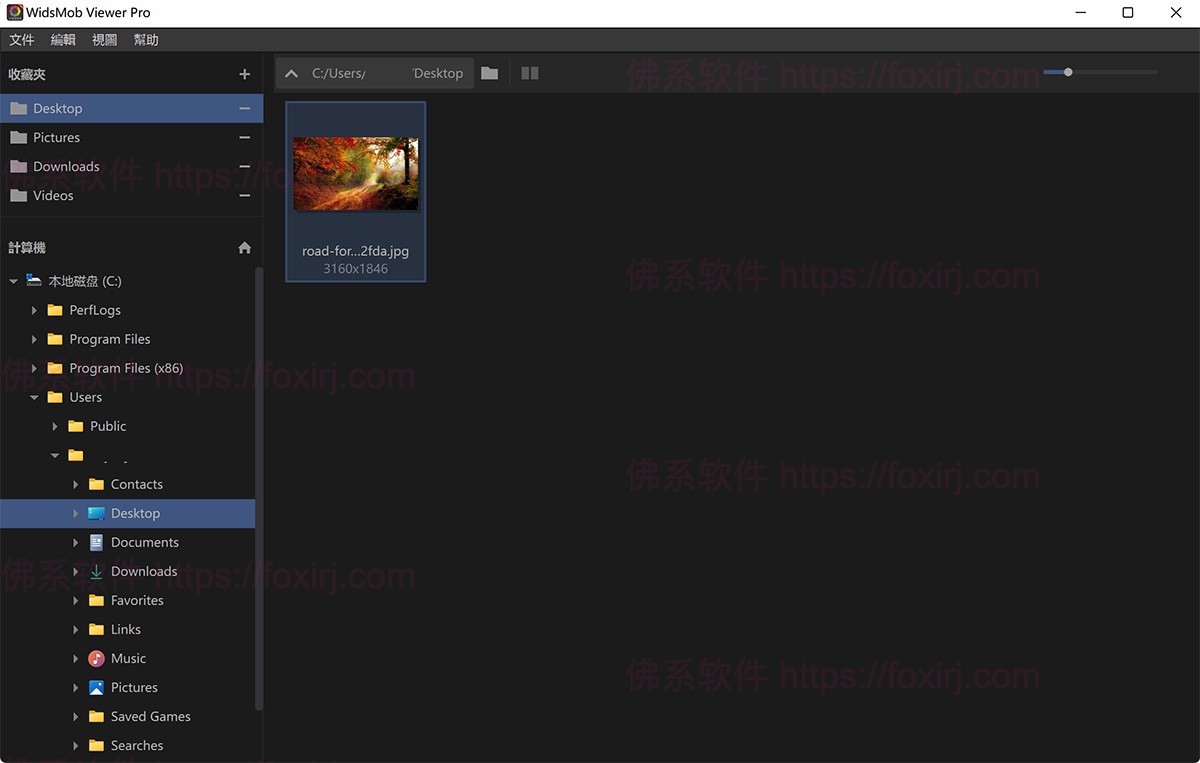Viewport: 1200px width, 763px height.
Task: Expand the Program Files folder
Action: point(34,339)
